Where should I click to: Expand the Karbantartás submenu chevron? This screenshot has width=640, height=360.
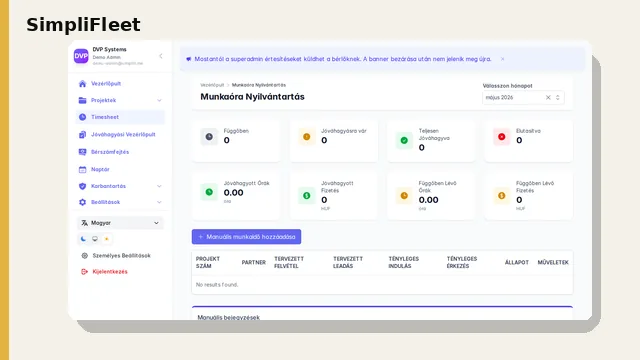click(x=159, y=186)
